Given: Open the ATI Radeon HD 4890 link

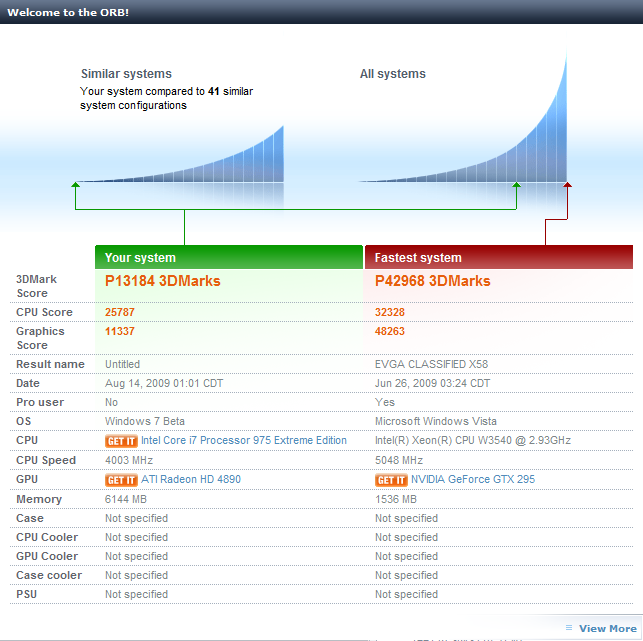Looking at the screenshot, I should [x=191, y=479].
